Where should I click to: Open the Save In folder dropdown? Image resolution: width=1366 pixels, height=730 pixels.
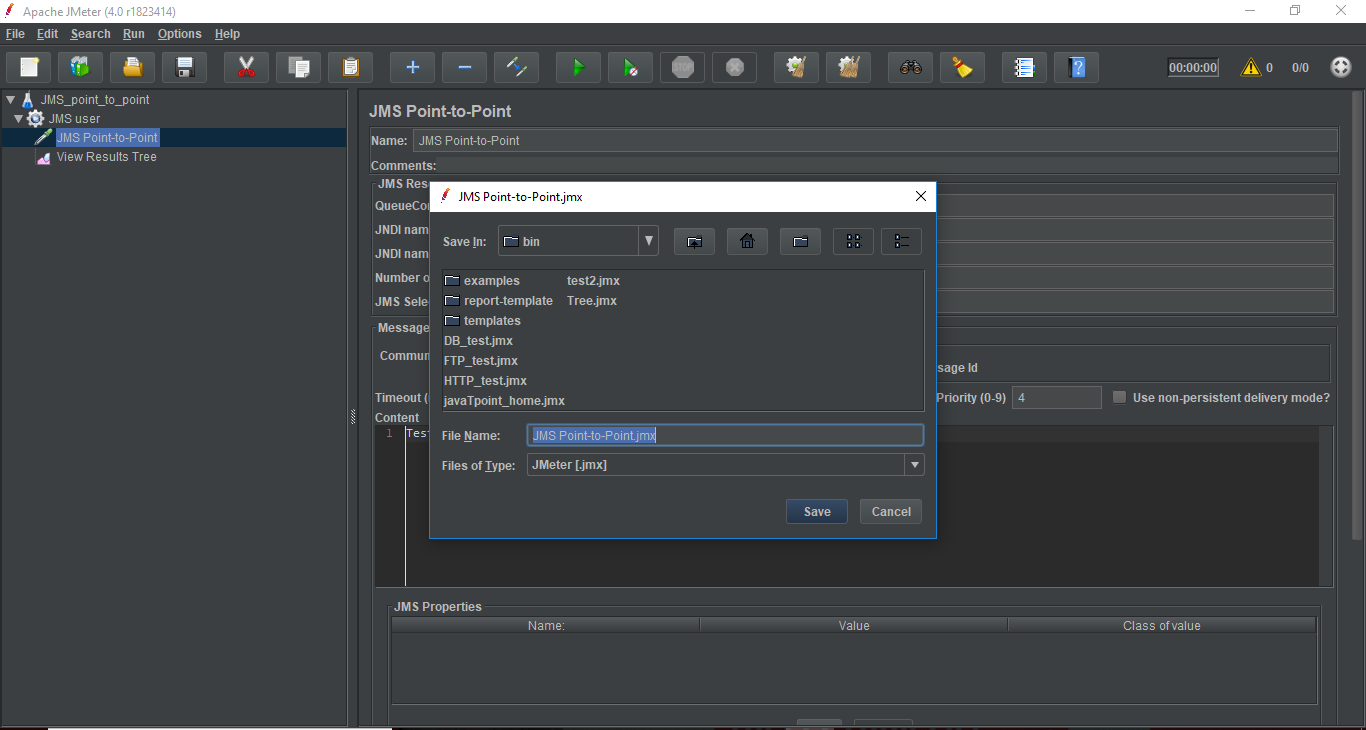649,241
